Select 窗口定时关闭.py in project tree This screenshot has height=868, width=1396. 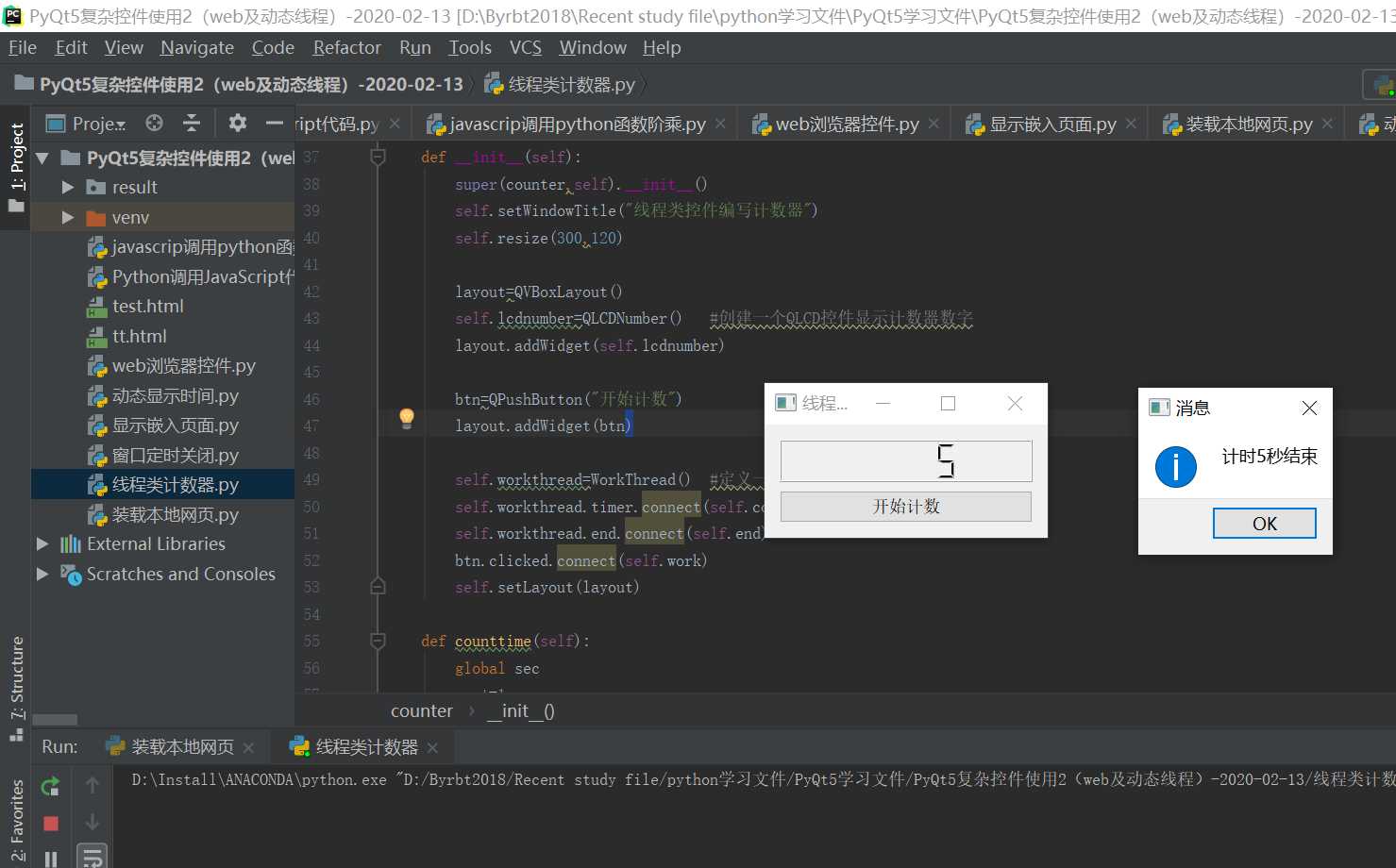click(162, 456)
